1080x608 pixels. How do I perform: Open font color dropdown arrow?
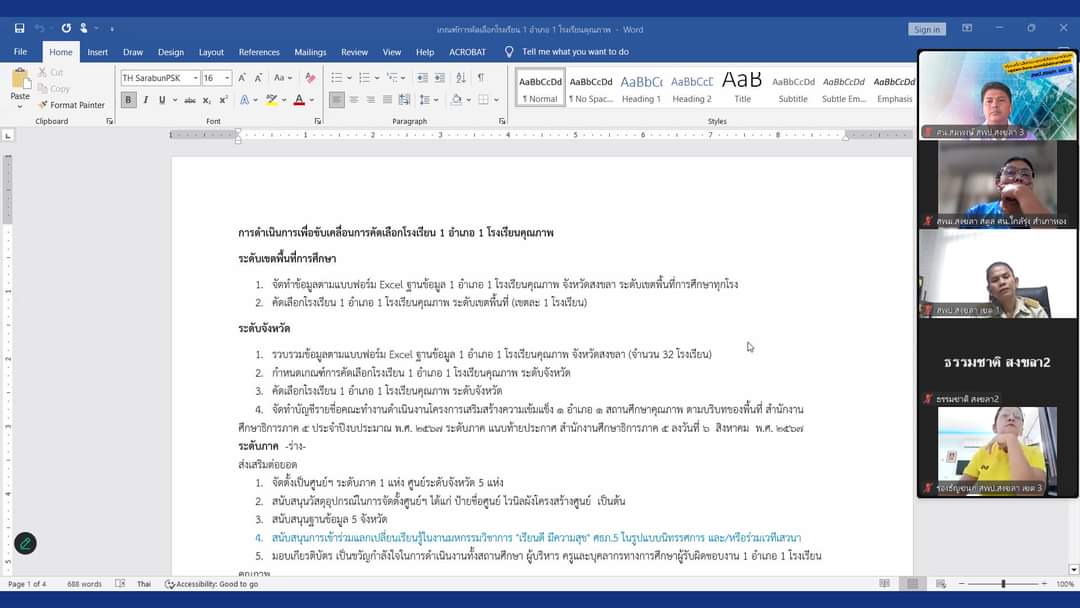pos(312,100)
